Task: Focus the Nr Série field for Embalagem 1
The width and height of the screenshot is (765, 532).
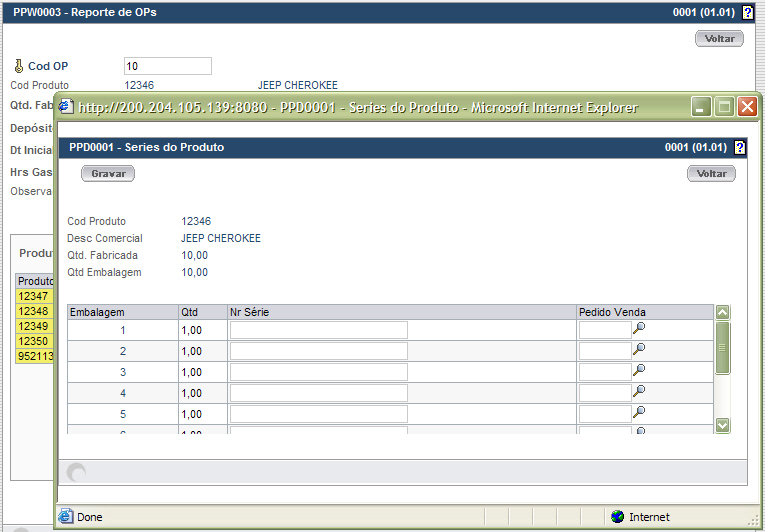Action: click(x=318, y=330)
